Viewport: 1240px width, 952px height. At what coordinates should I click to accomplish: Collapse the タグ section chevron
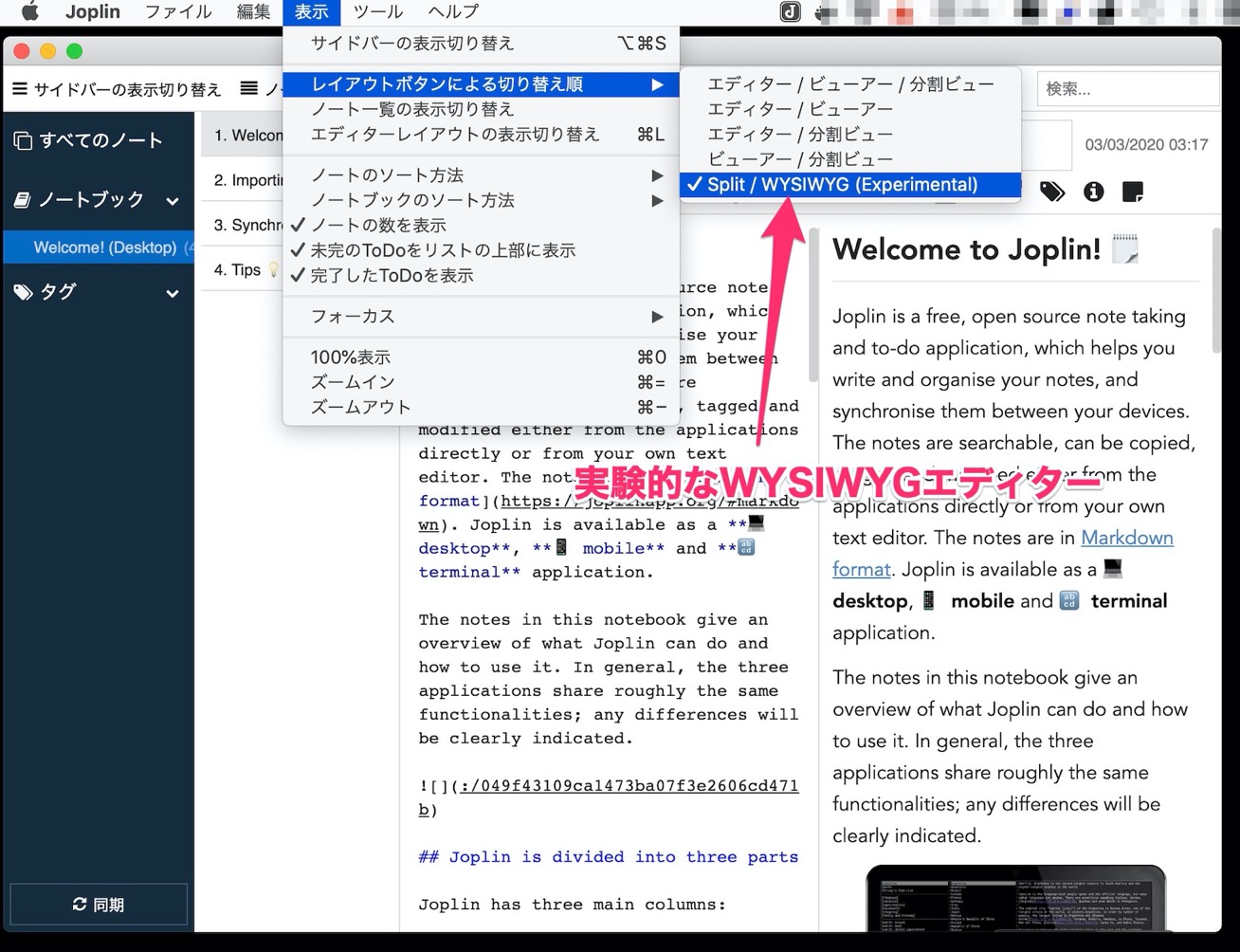173,293
